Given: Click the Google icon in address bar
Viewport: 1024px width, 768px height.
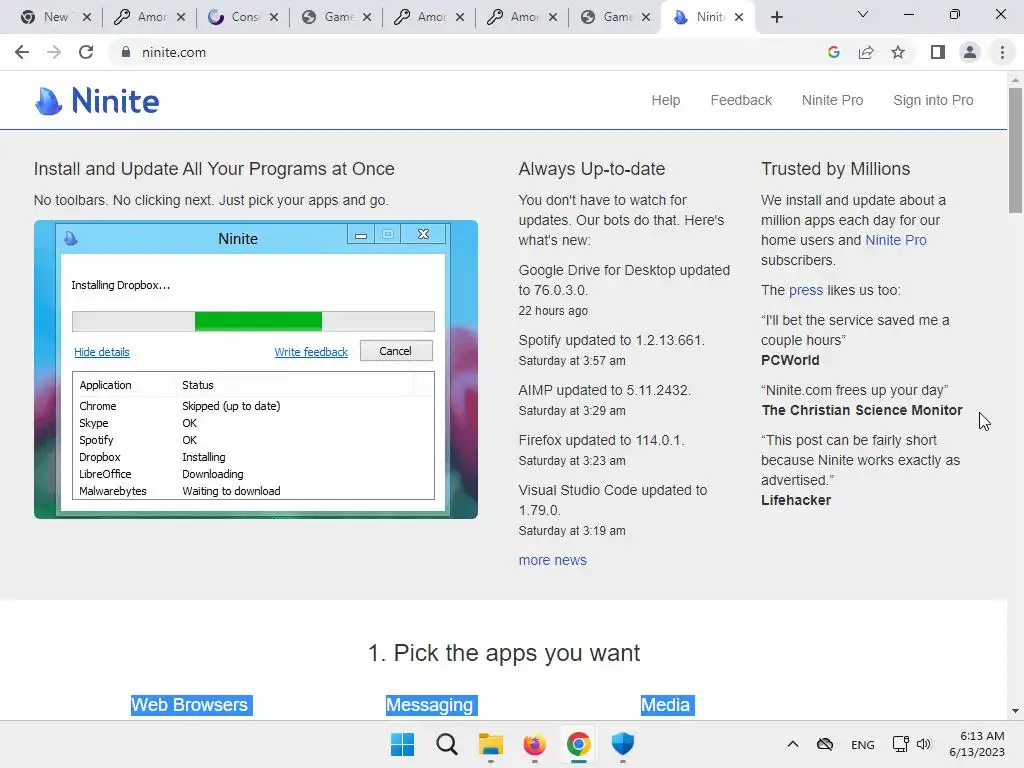Looking at the screenshot, I should 833,52.
